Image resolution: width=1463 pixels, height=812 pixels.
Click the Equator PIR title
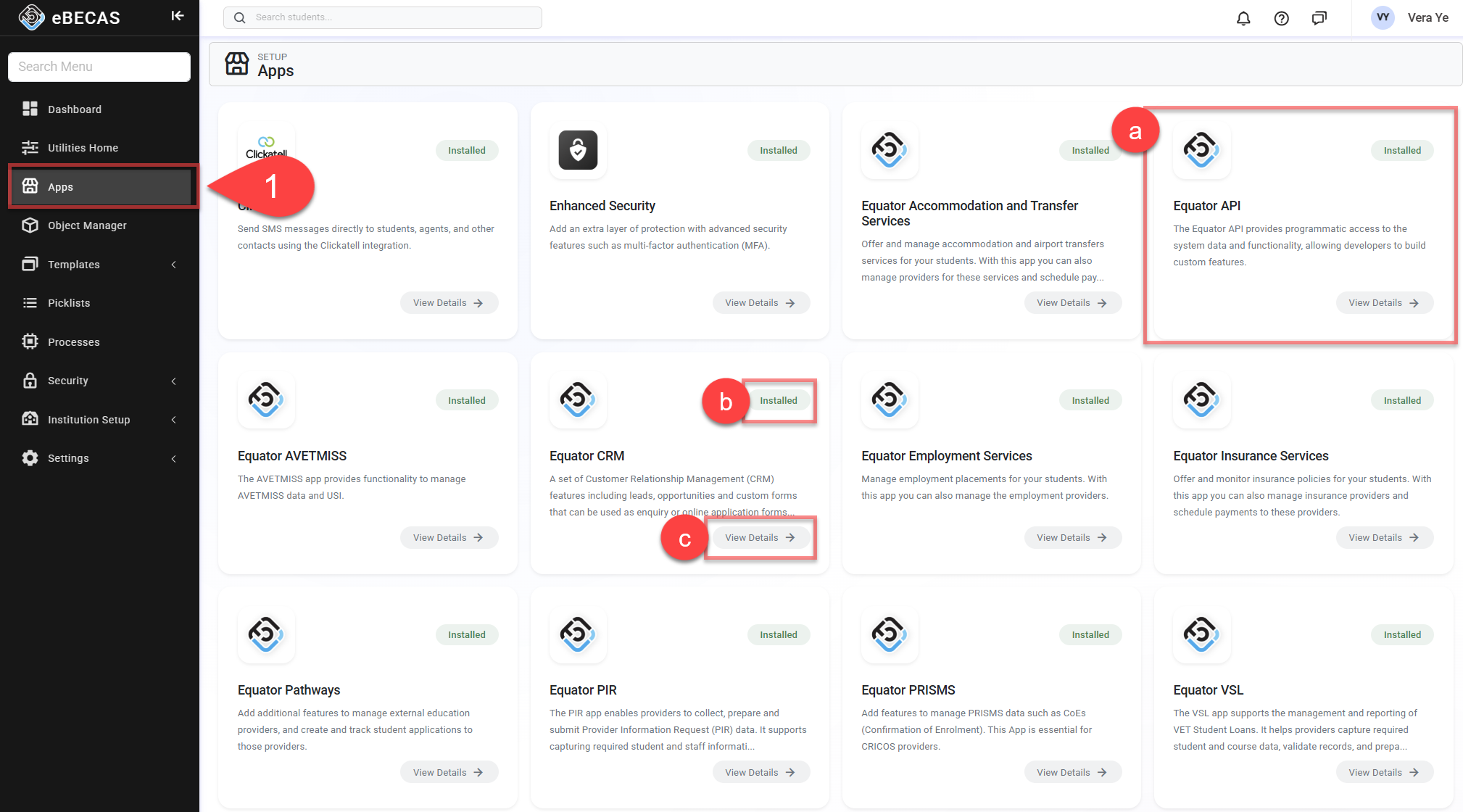click(x=583, y=690)
